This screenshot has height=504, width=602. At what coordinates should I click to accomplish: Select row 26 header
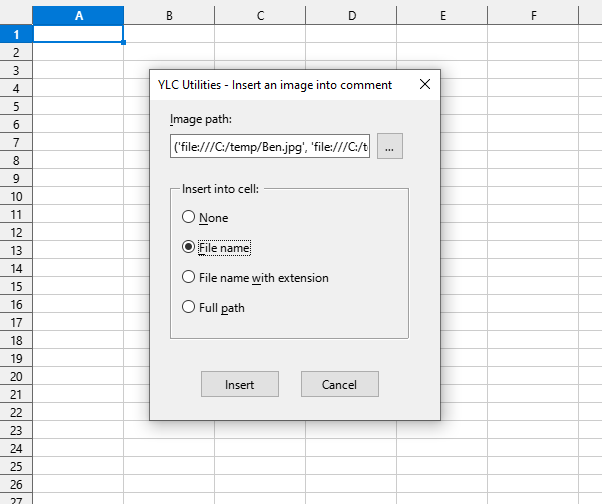(x=16, y=484)
